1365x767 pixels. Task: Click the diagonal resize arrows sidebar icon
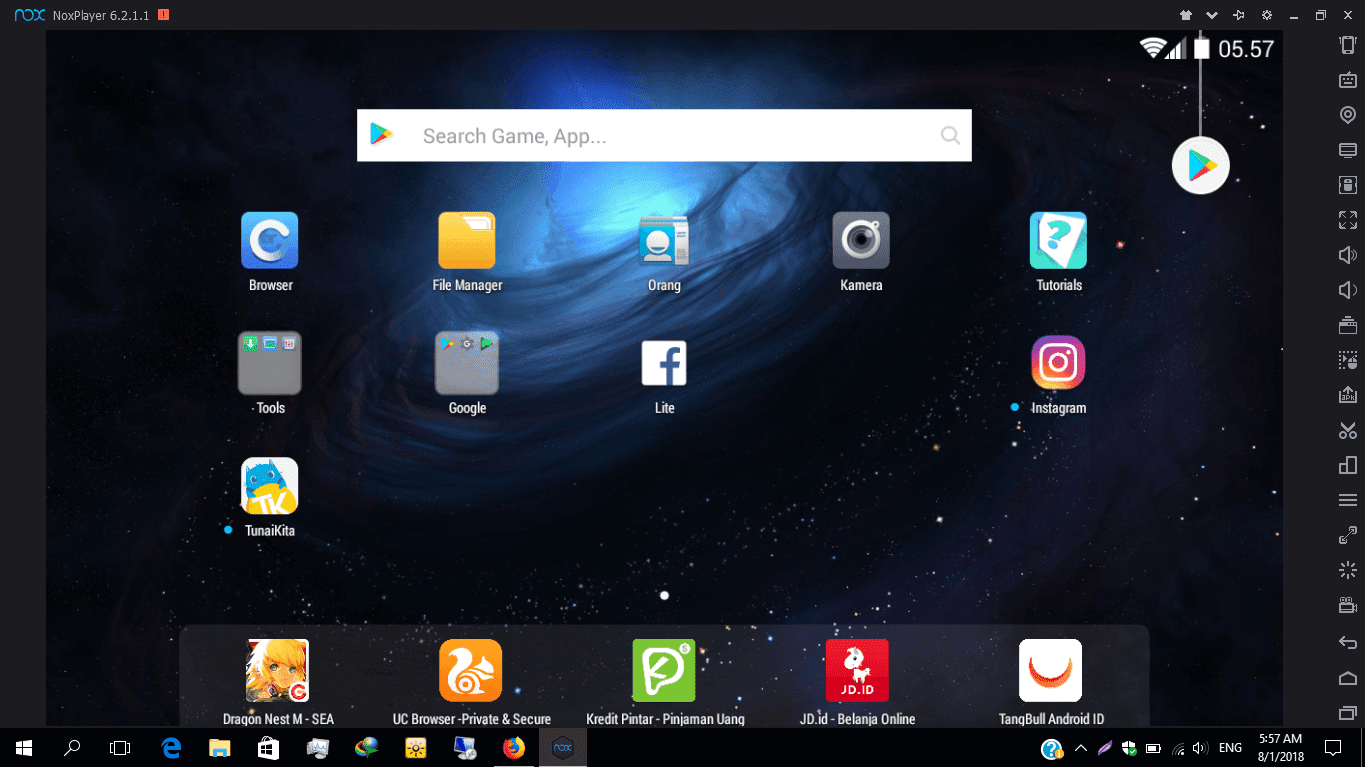pos(1347,535)
